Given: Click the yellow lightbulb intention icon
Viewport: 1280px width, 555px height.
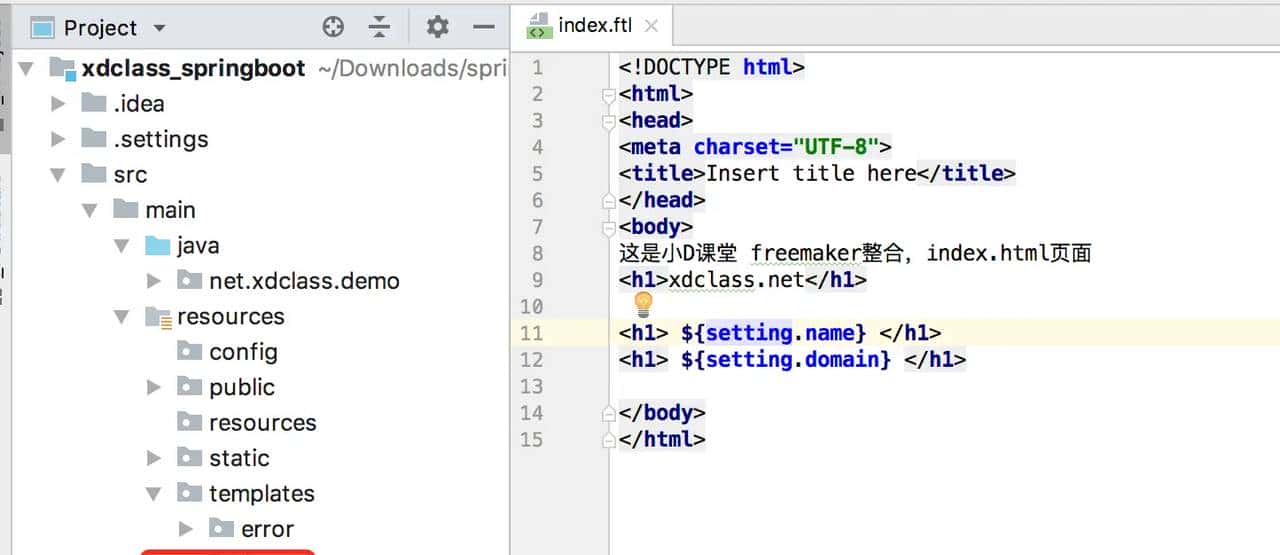Looking at the screenshot, I should click(642, 304).
